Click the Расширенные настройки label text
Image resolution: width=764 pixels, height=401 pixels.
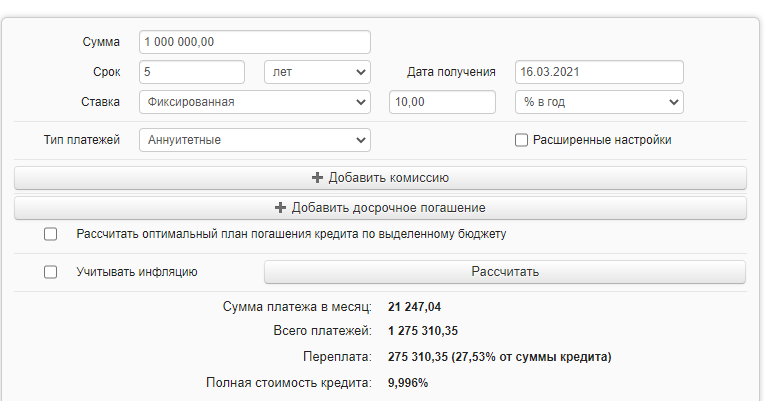[602, 140]
